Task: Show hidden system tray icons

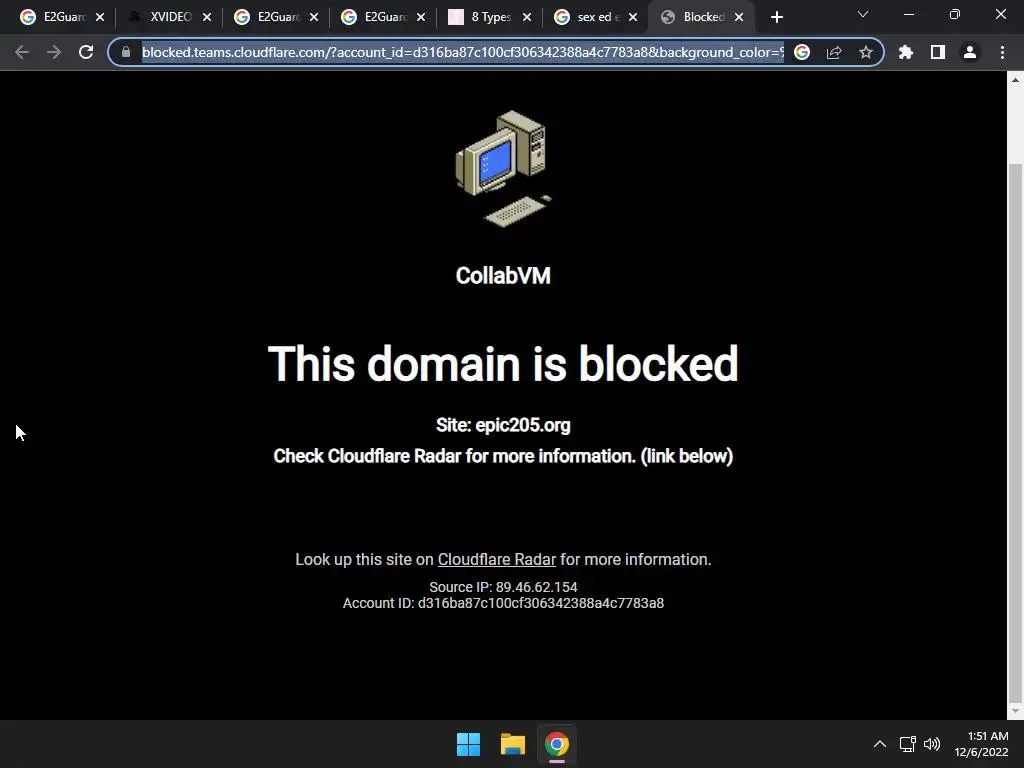Action: click(x=880, y=744)
